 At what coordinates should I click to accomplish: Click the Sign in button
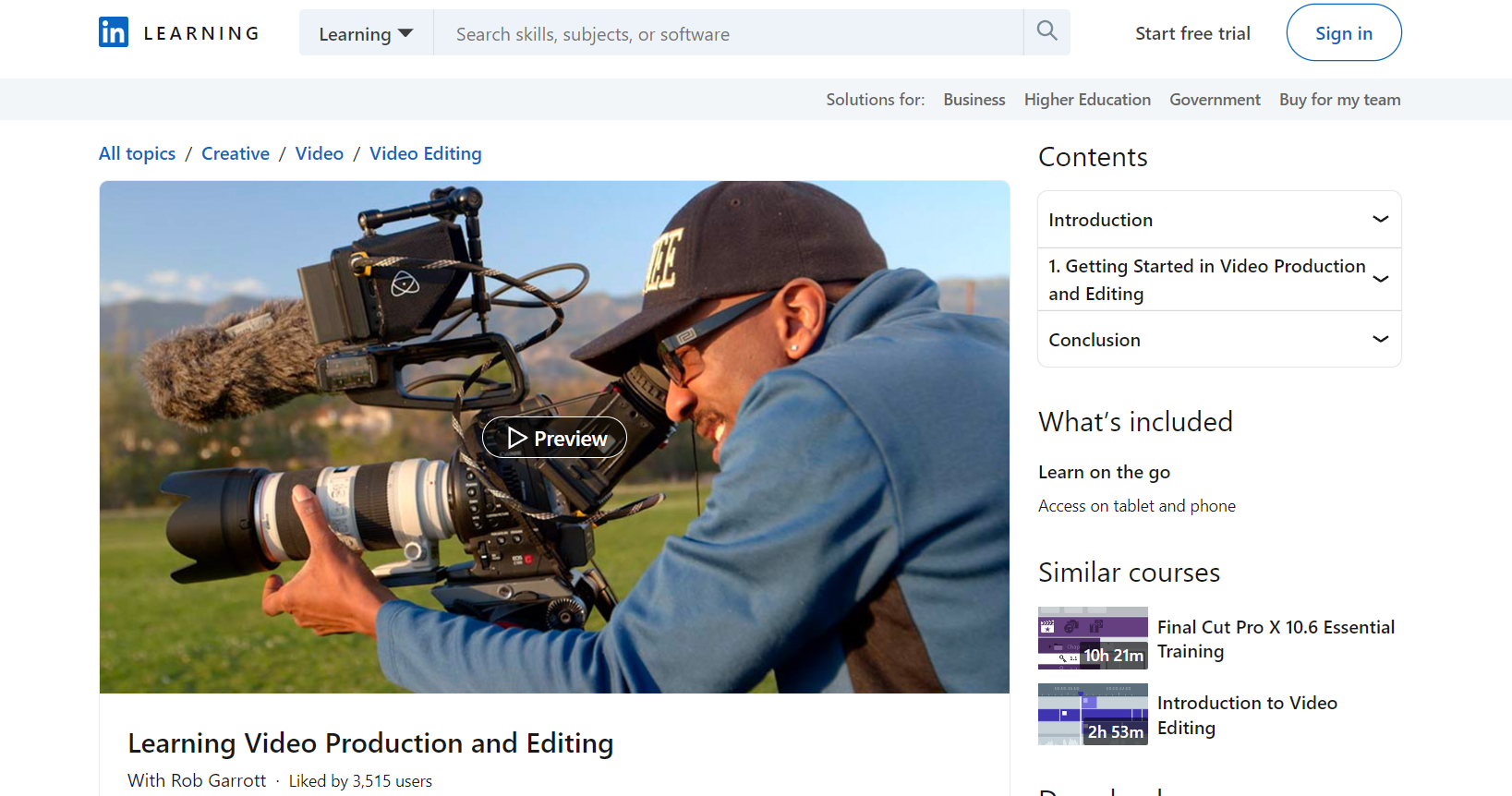(x=1343, y=33)
